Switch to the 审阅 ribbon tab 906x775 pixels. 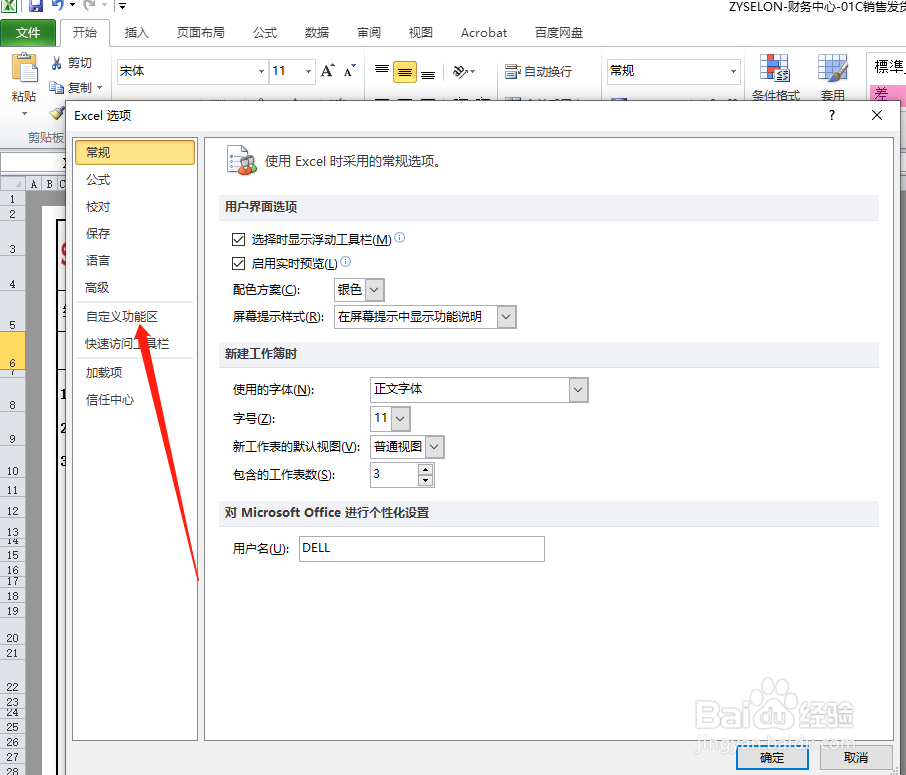[x=369, y=33]
